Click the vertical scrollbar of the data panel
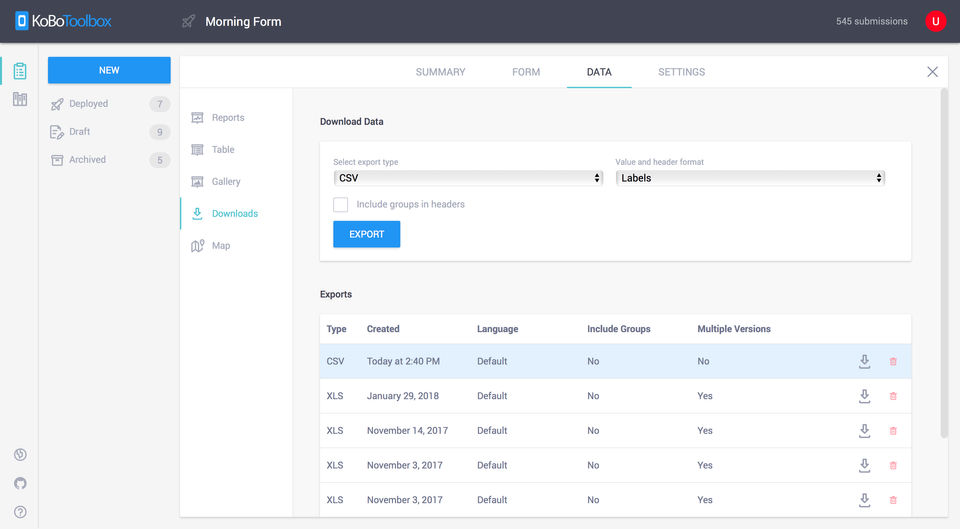960x529 pixels. (x=943, y=263)
